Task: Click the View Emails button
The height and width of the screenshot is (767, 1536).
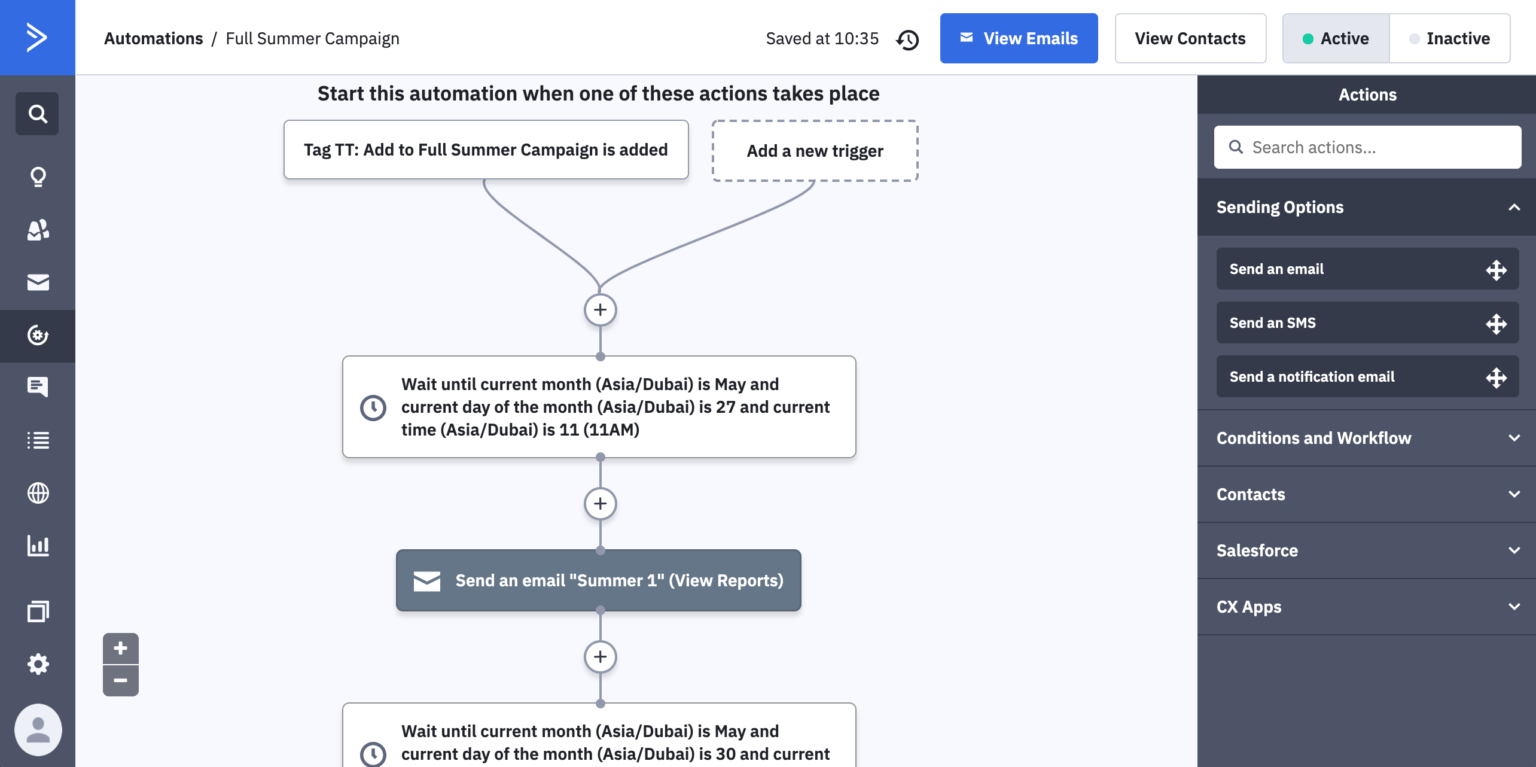Action: click(x=1019, y=38)
